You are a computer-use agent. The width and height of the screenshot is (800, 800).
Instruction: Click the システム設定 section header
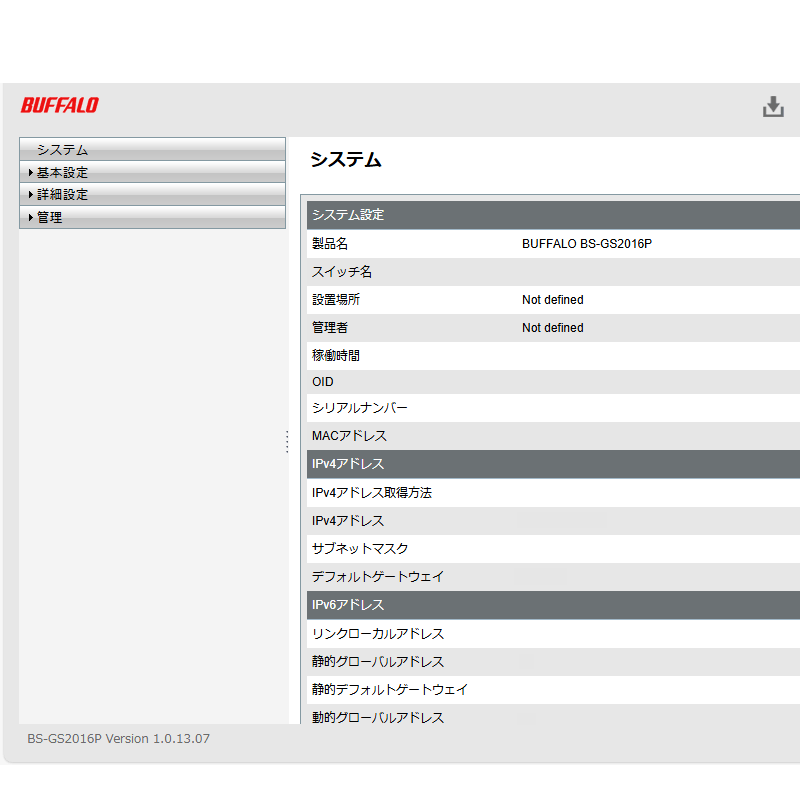pos(348,215)
